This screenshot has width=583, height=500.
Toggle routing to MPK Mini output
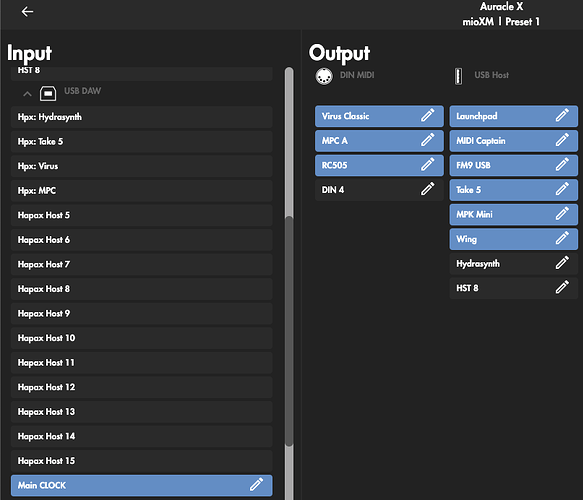(x=514, y=214)
